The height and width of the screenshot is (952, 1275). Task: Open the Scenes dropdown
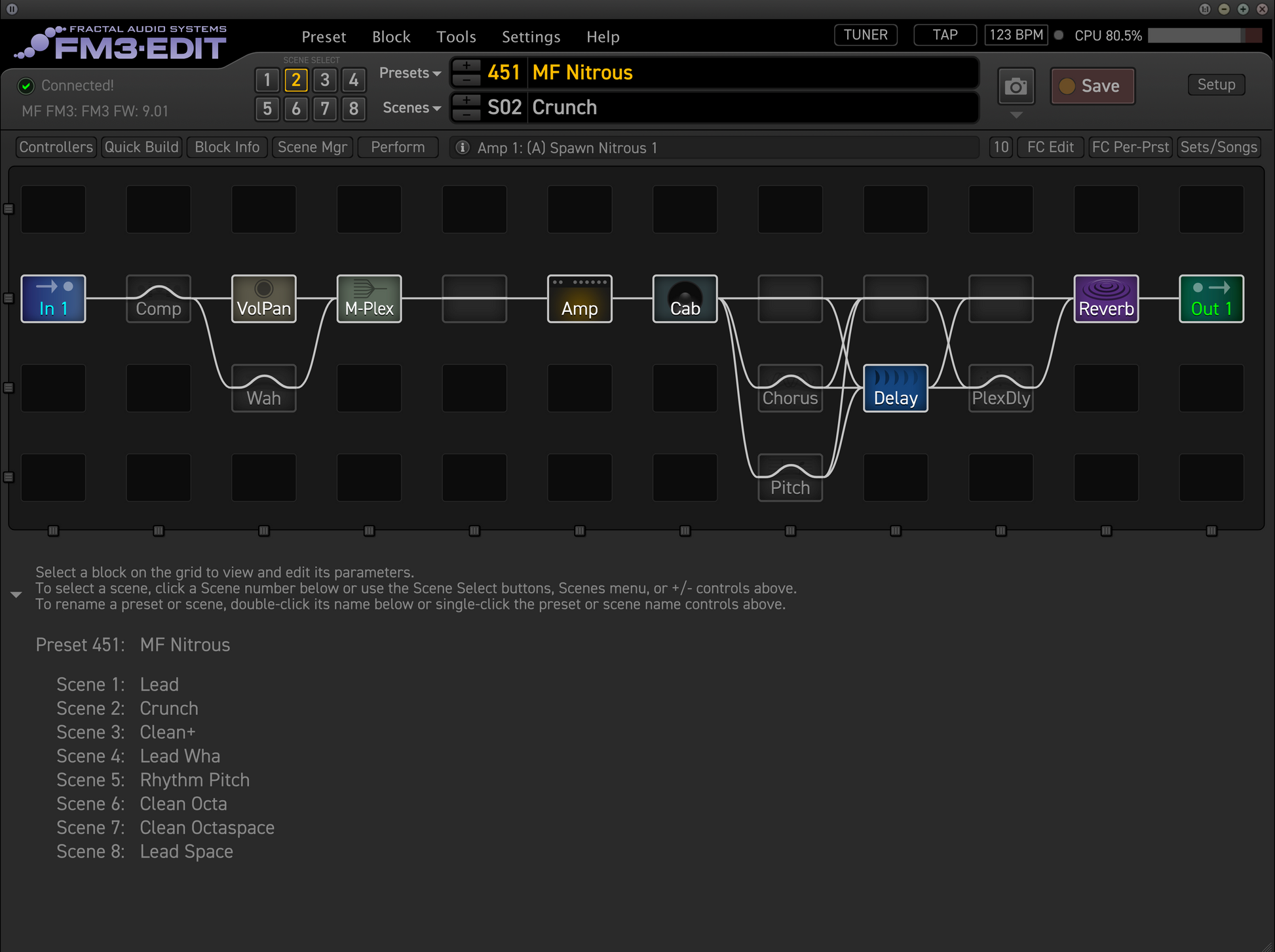(x=411, y=108)
